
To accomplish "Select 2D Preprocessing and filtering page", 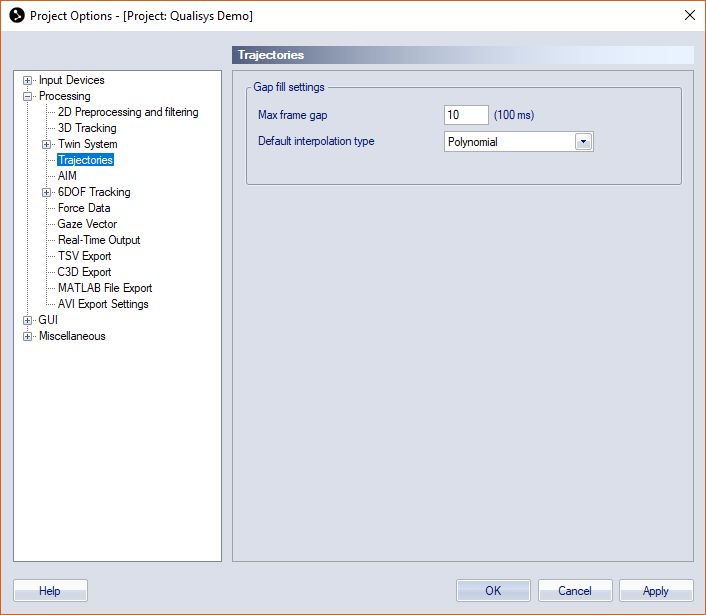I will coord(128,112).
